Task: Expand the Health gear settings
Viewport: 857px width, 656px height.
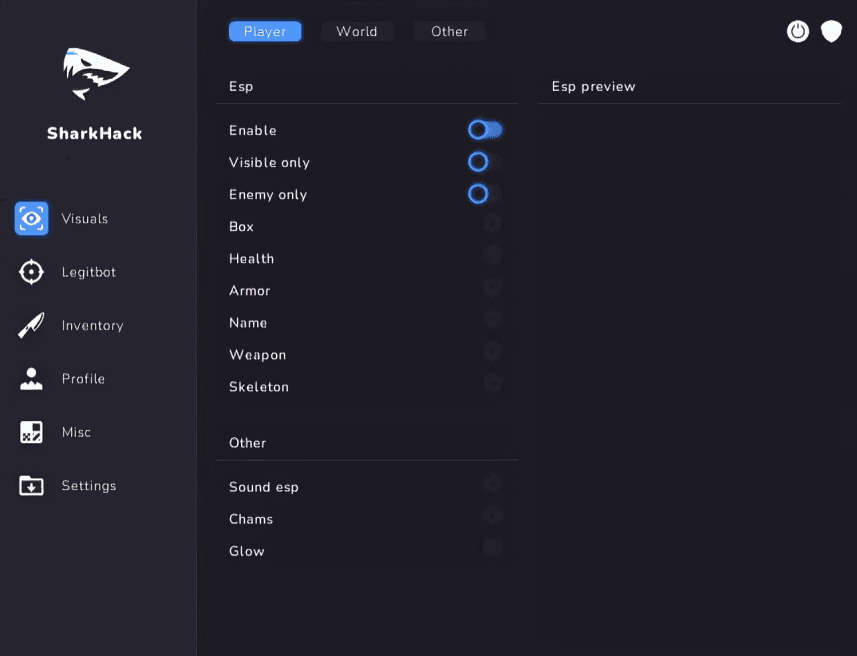Action: pyautogui.click(x=492, y=256)
